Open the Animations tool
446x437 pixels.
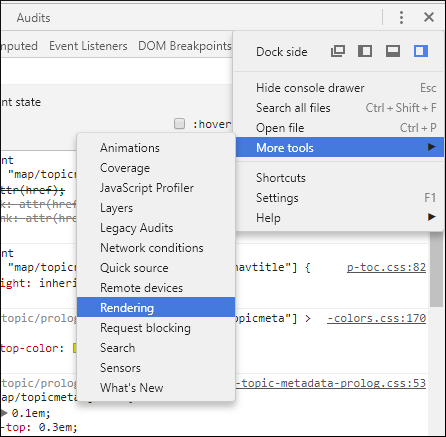click(x=156, y=148)
